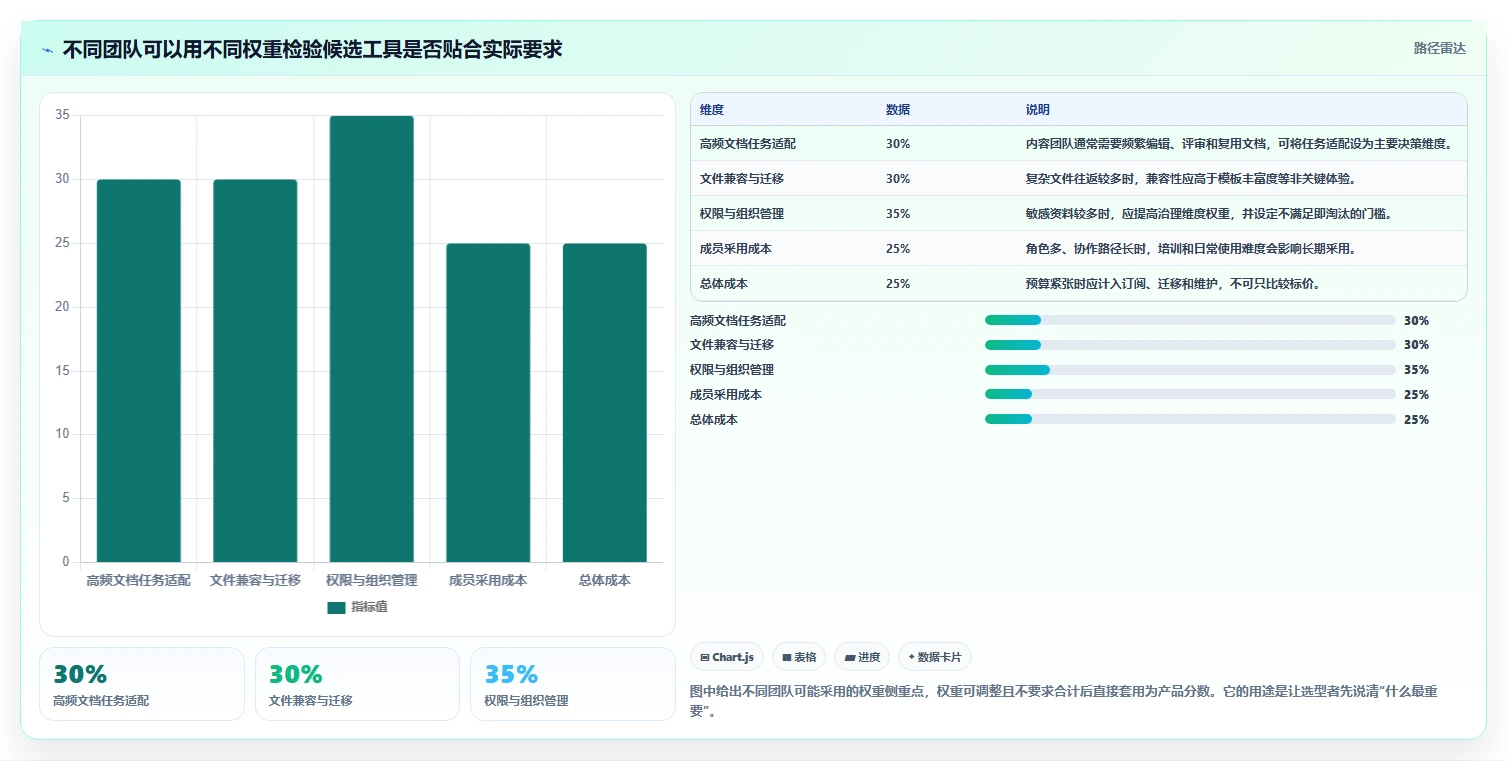
Task: Click the 权限与组织管理 progress bar
Action: click(1190, 370)
